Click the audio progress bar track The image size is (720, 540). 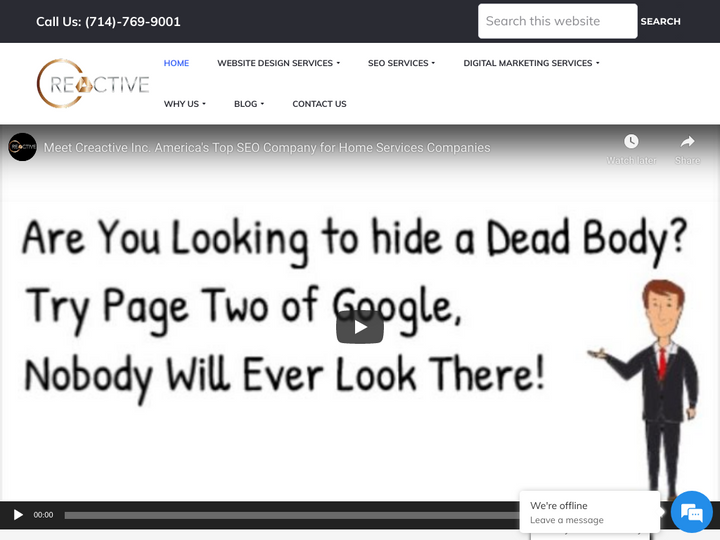pyautogui.click(x=290, y=515)
